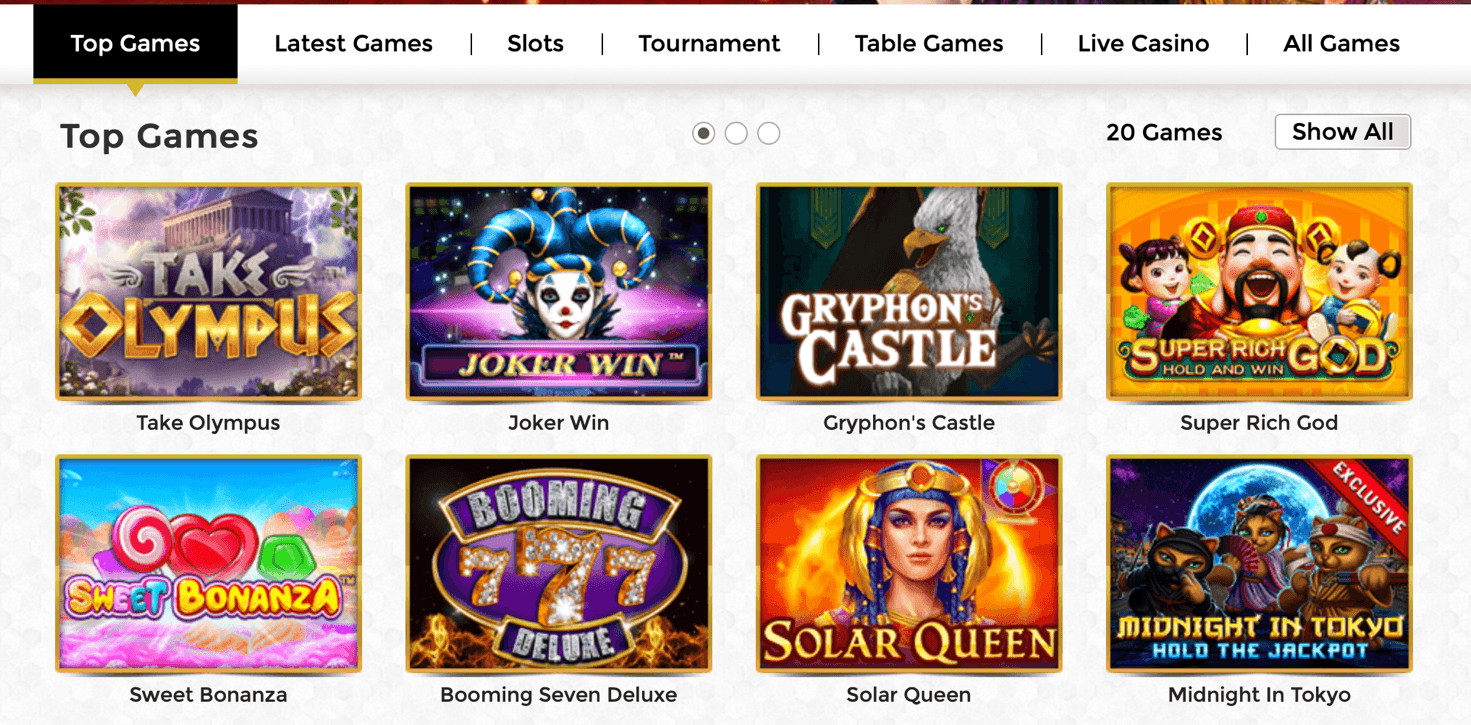This screenshot has width=1471, height=725.
Task: Switch to the Live Casino tab
Action: tap(1143, 44)
